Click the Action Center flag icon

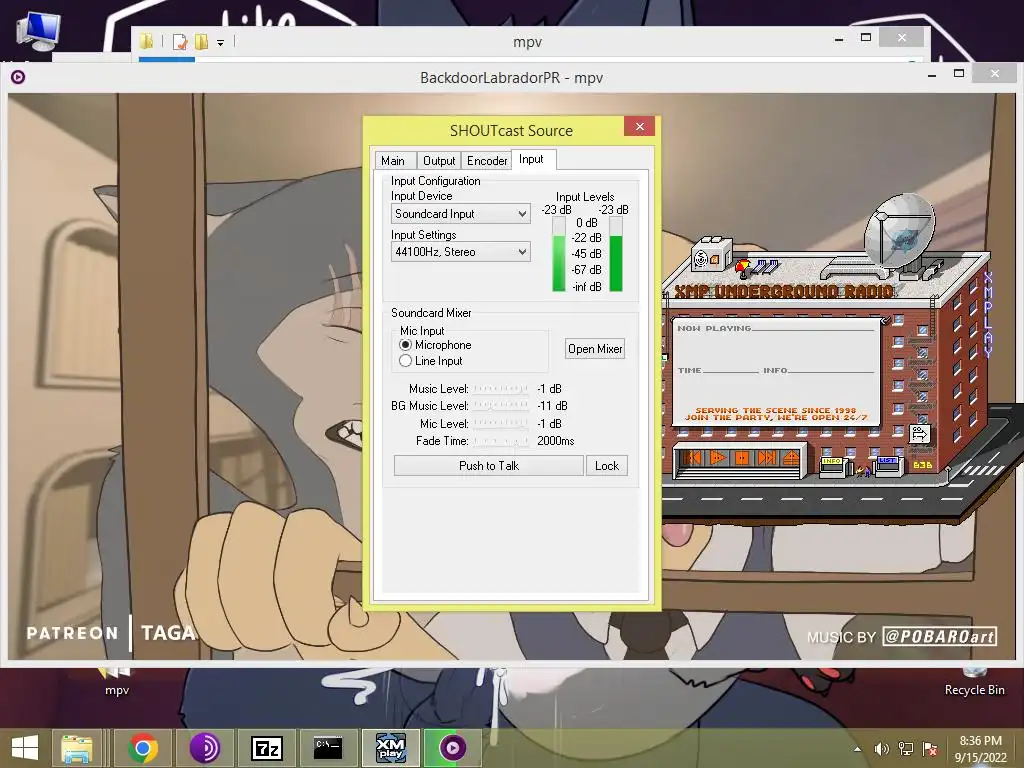tap(930, 749)
